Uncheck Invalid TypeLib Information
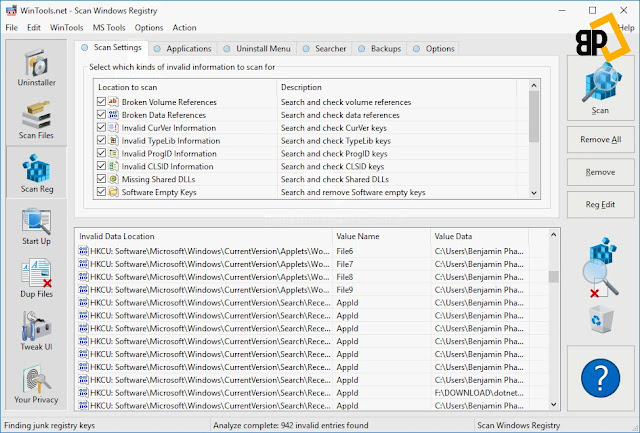The height and width of the screenshot is (433, 640). [101, 140]
